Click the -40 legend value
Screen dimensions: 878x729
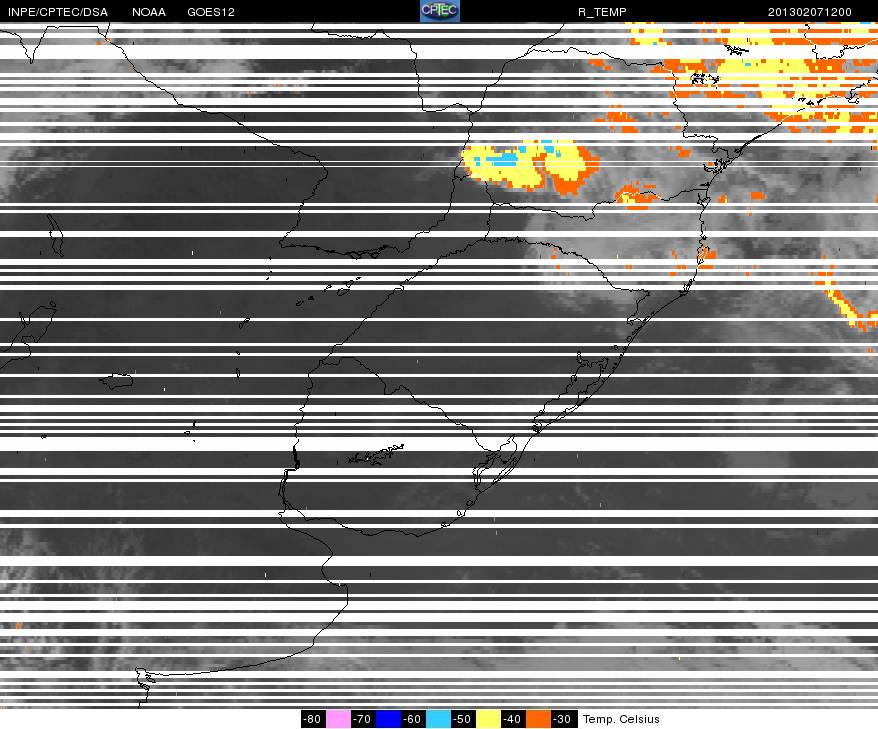[513, 719]
